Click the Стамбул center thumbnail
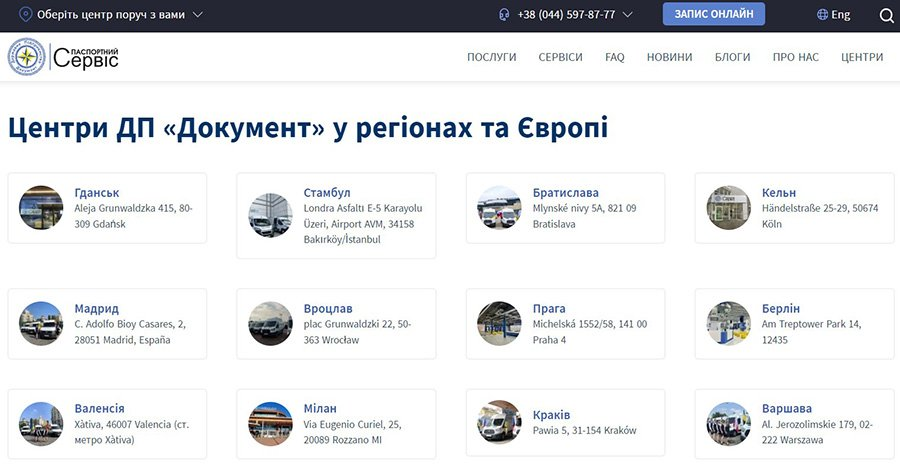This screenshot has width=900, height=464. point(270,215)
